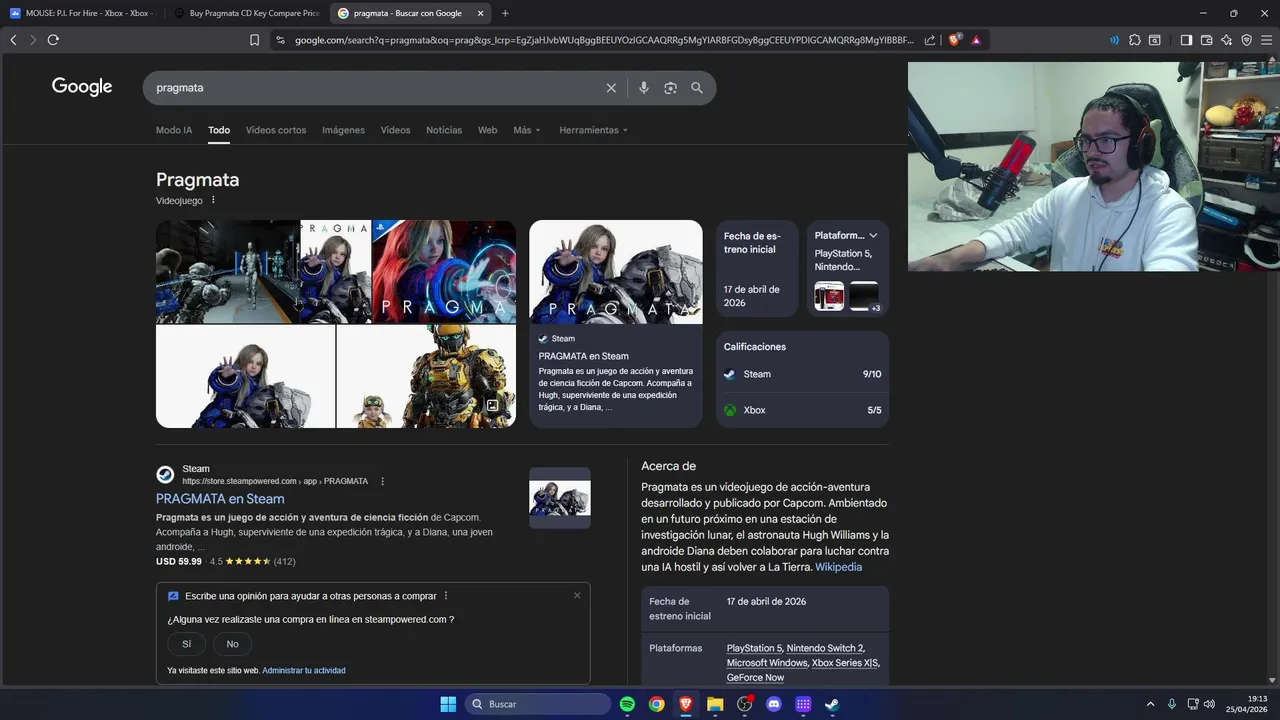This screenshot has height=720, width=1280.
Task: Open GeForce Now platform link
Action: tap(755, 677)
